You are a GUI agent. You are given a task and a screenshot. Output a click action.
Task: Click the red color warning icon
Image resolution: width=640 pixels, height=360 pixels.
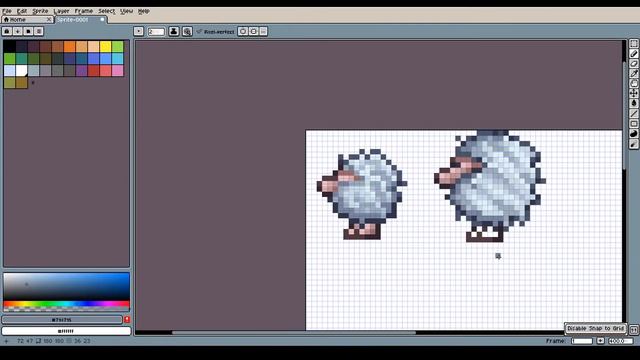click(x=127, y=320)
